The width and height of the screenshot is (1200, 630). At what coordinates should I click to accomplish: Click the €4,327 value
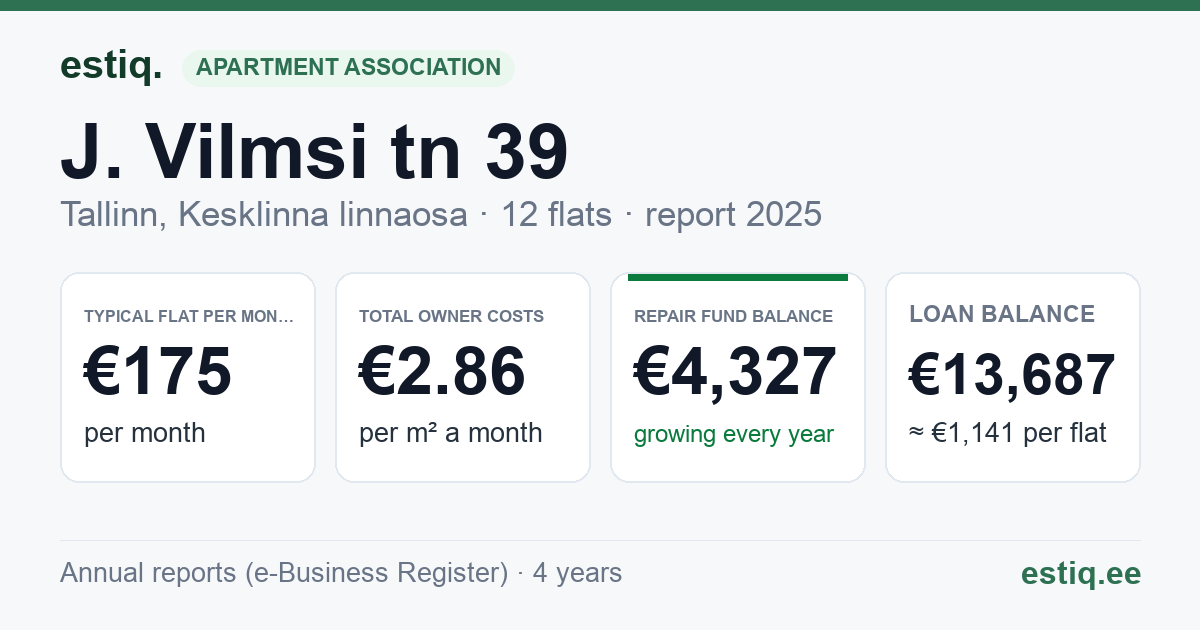pos(735,371)
